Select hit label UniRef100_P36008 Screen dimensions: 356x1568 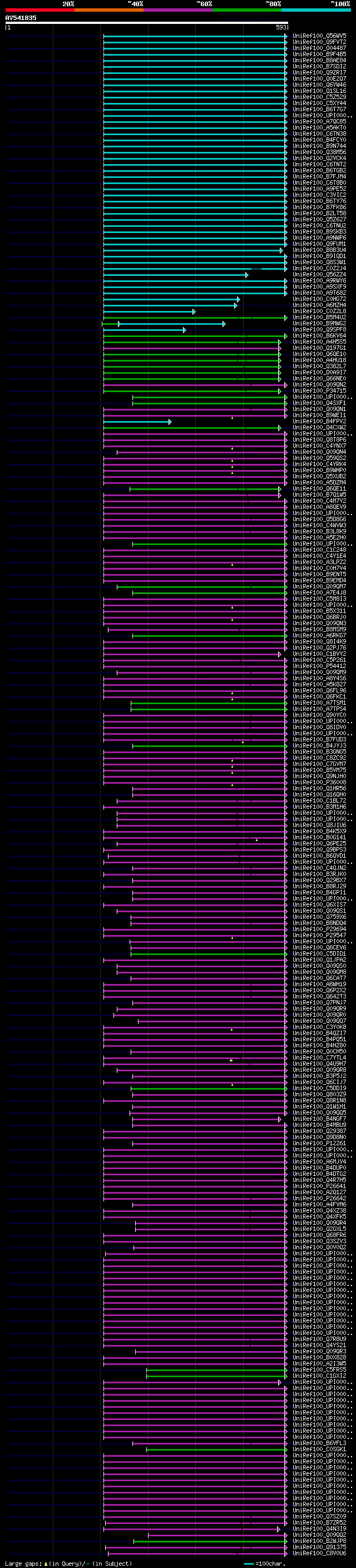click(x=319, y=782)
